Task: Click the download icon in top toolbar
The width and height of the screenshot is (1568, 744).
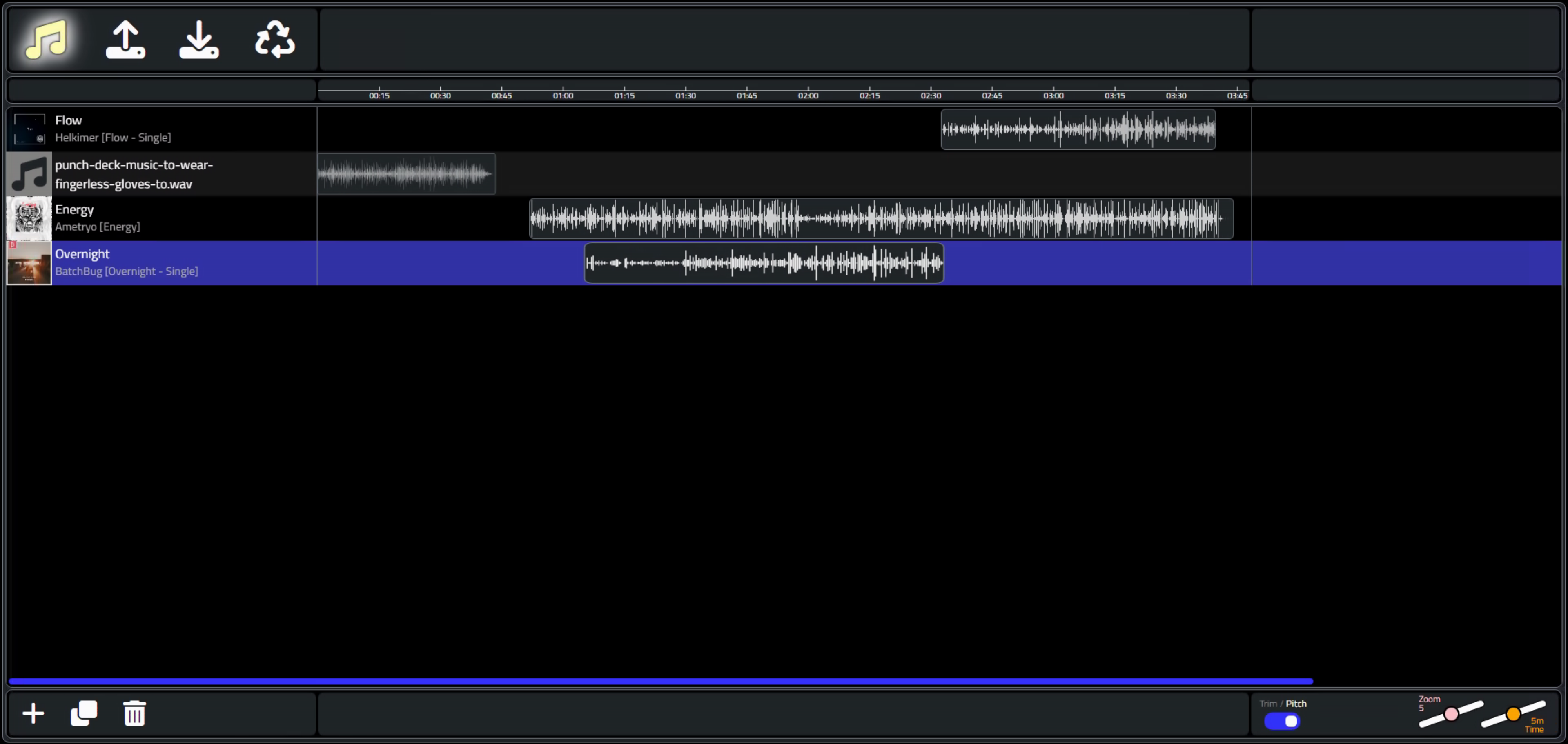Action: coord(199,40)
